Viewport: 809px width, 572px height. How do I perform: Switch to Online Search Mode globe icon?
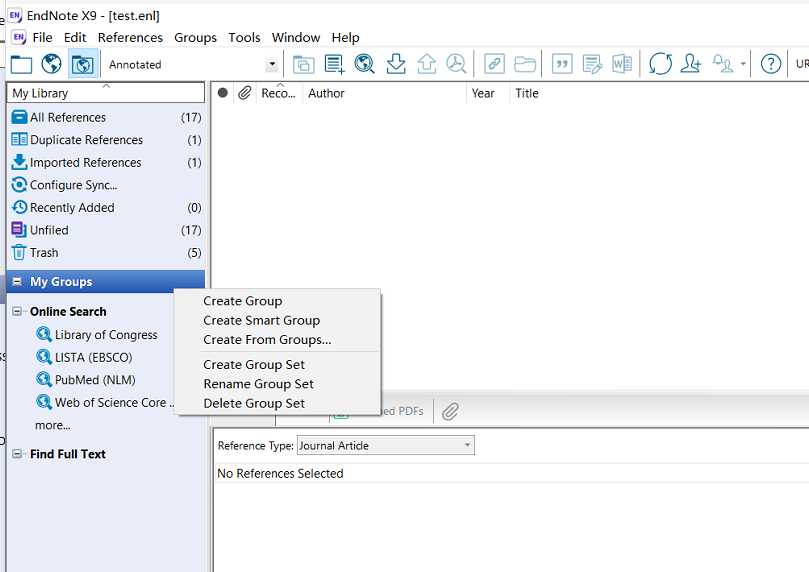52,64
